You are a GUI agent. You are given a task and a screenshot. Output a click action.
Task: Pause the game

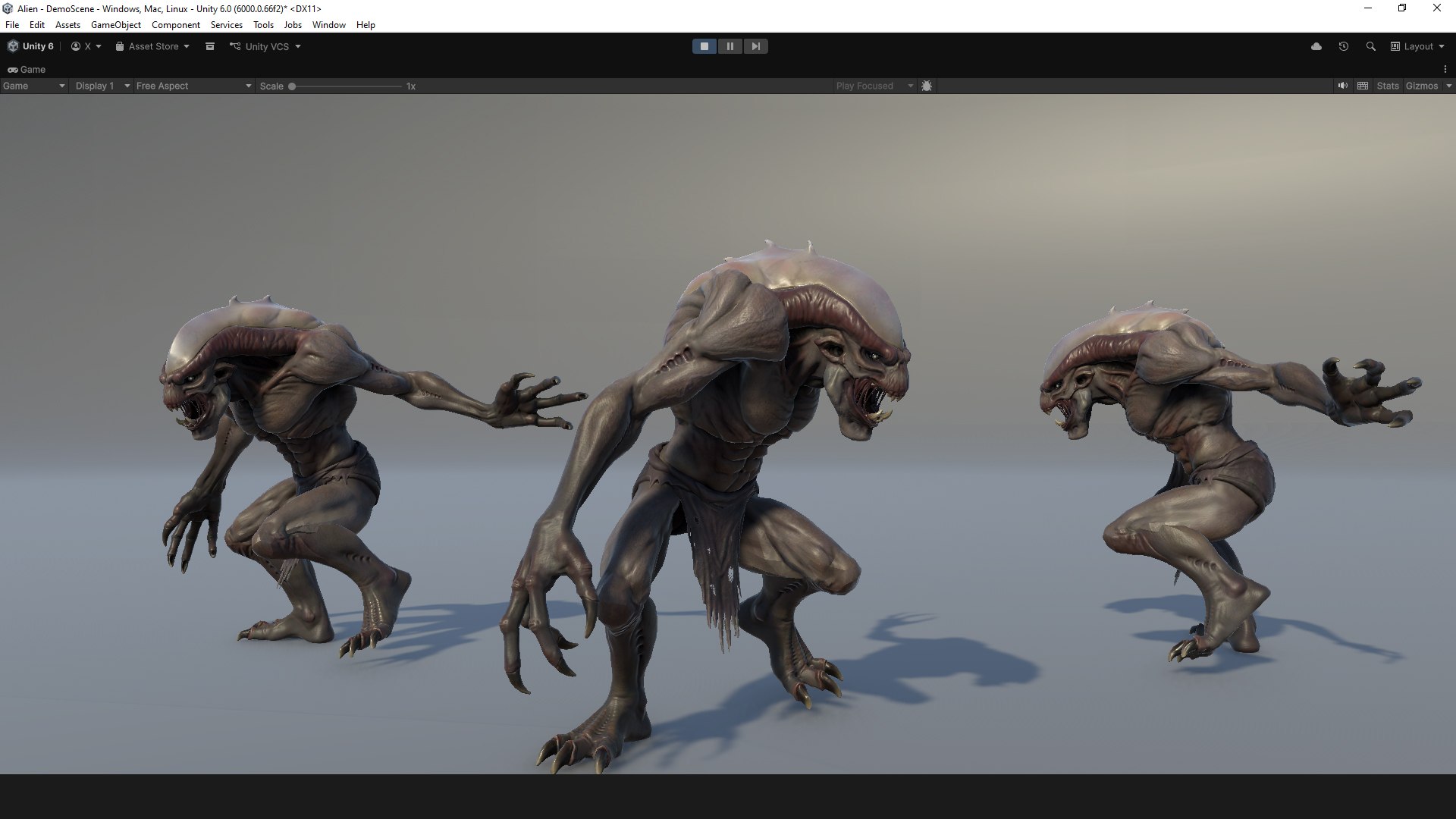(730, 46)
